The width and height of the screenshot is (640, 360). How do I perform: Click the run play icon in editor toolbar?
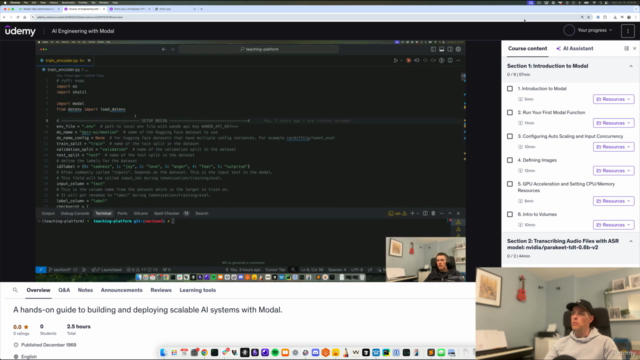pyautogui.click(x=395, y=60)
